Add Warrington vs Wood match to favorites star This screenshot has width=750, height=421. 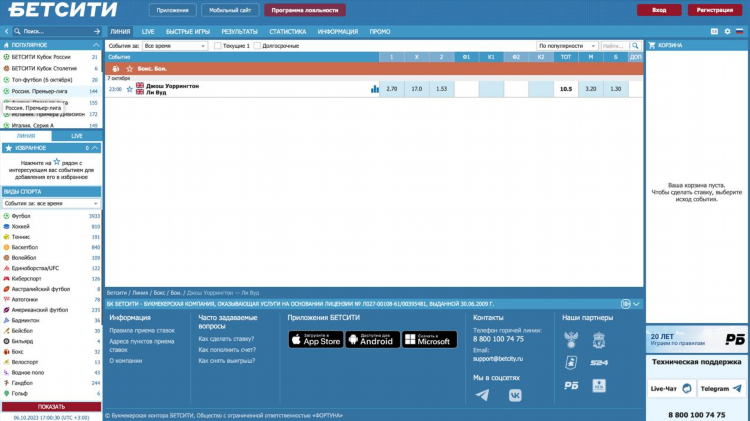point(130,89)
